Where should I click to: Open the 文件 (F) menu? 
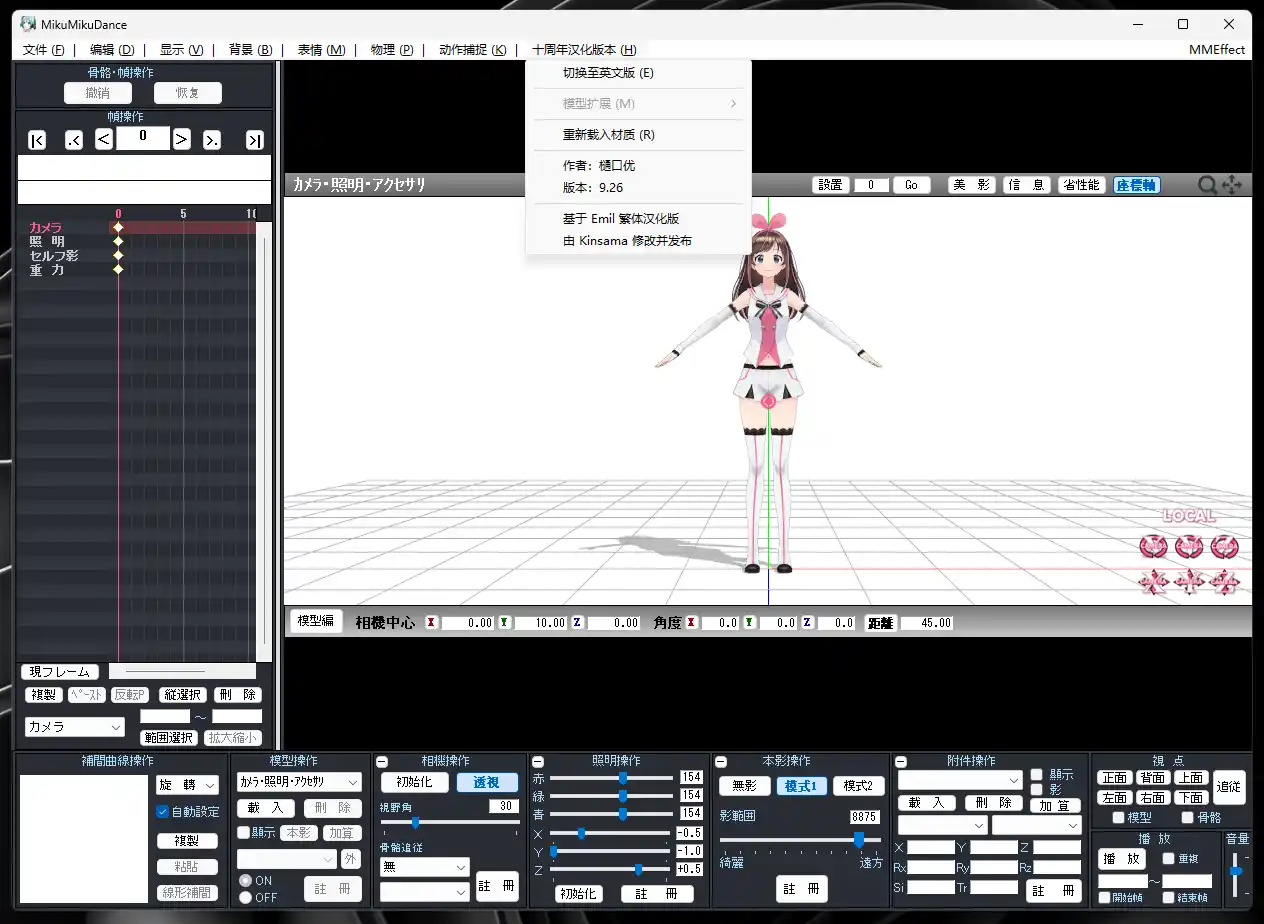[43, 50]
